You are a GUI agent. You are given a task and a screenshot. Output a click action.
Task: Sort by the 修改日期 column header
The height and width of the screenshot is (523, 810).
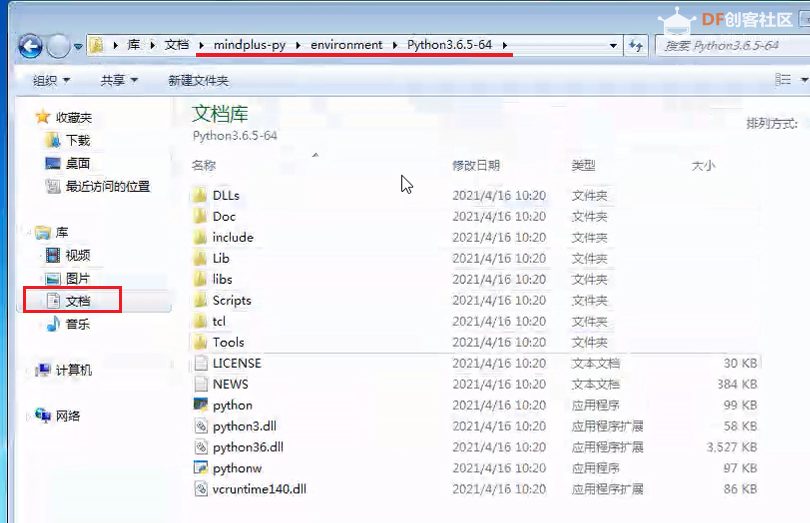476,165
